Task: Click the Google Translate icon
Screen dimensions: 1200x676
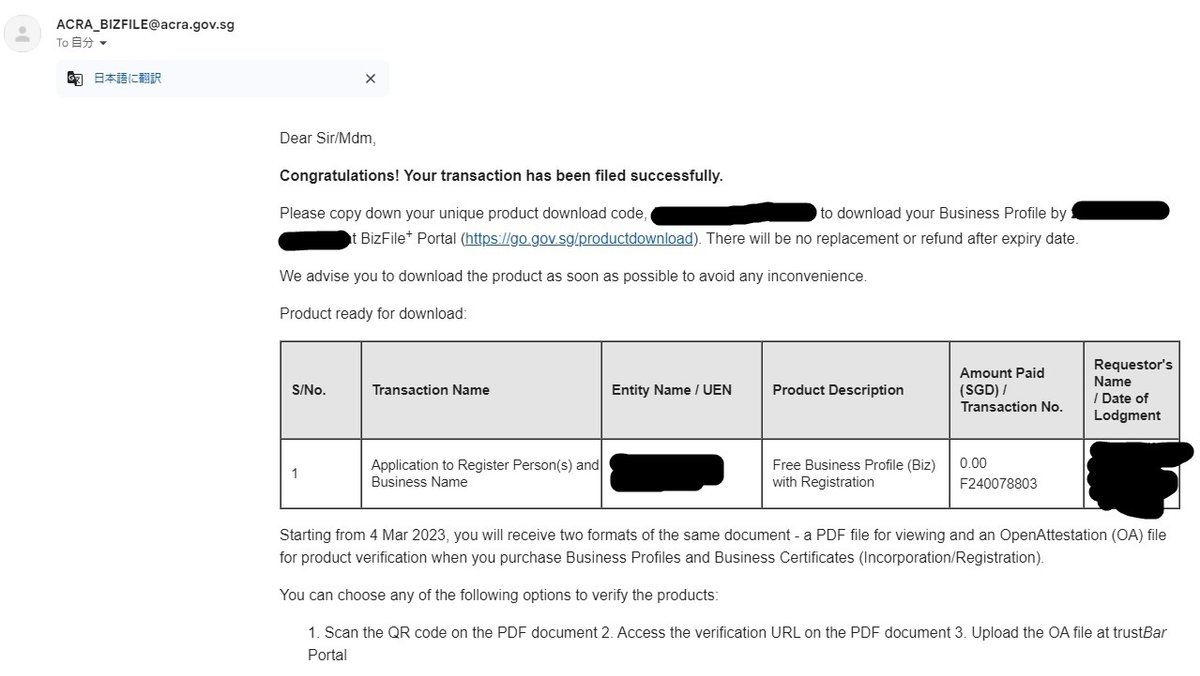Action: click(x=75, y=78)
